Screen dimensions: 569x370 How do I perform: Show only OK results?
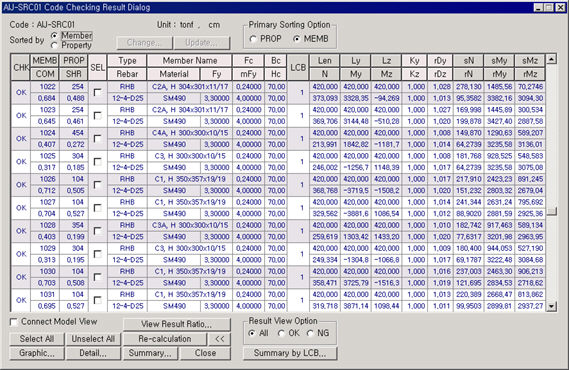(x=281, y=333)
